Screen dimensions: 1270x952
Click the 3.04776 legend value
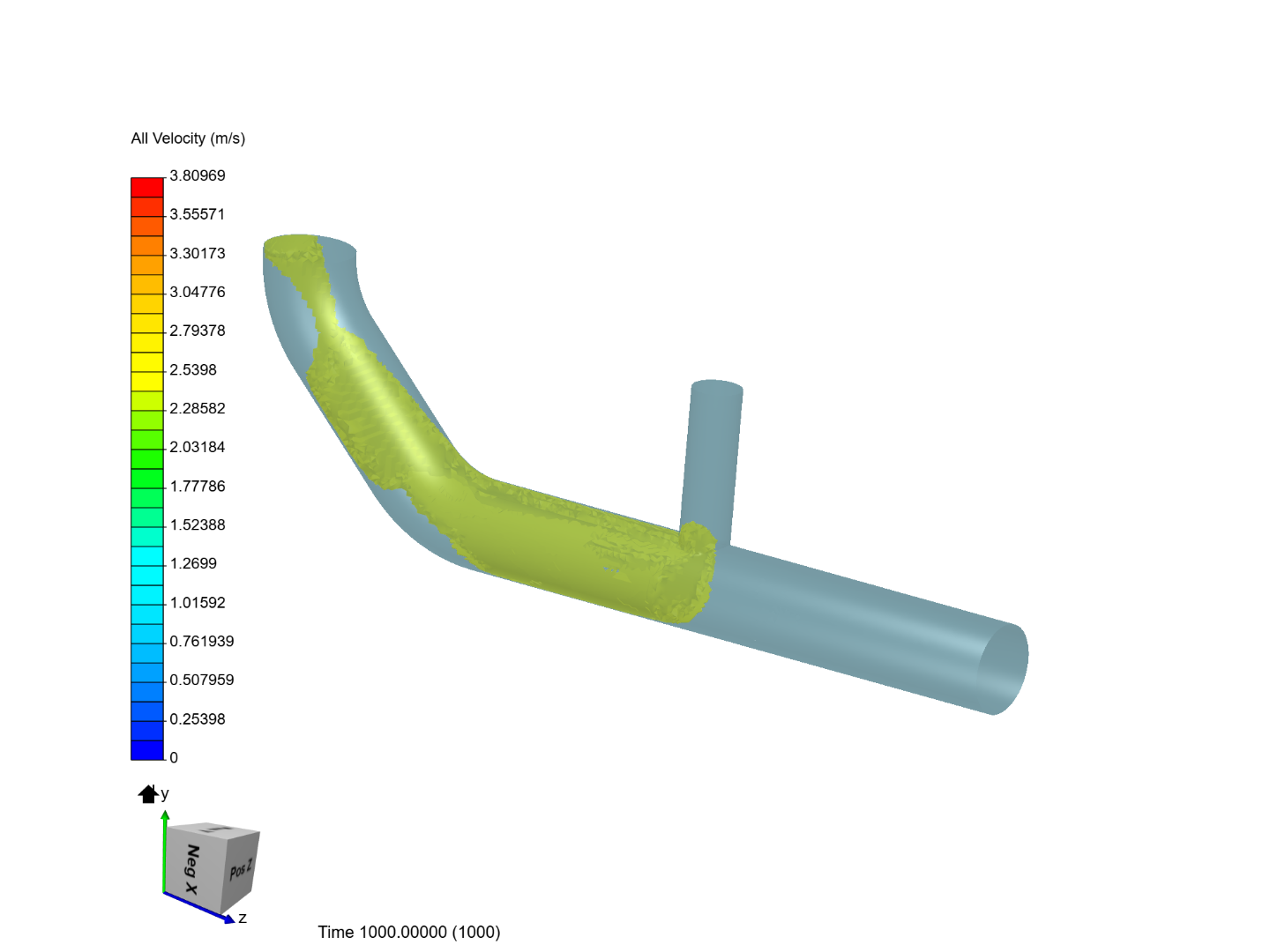pos(198,292)
